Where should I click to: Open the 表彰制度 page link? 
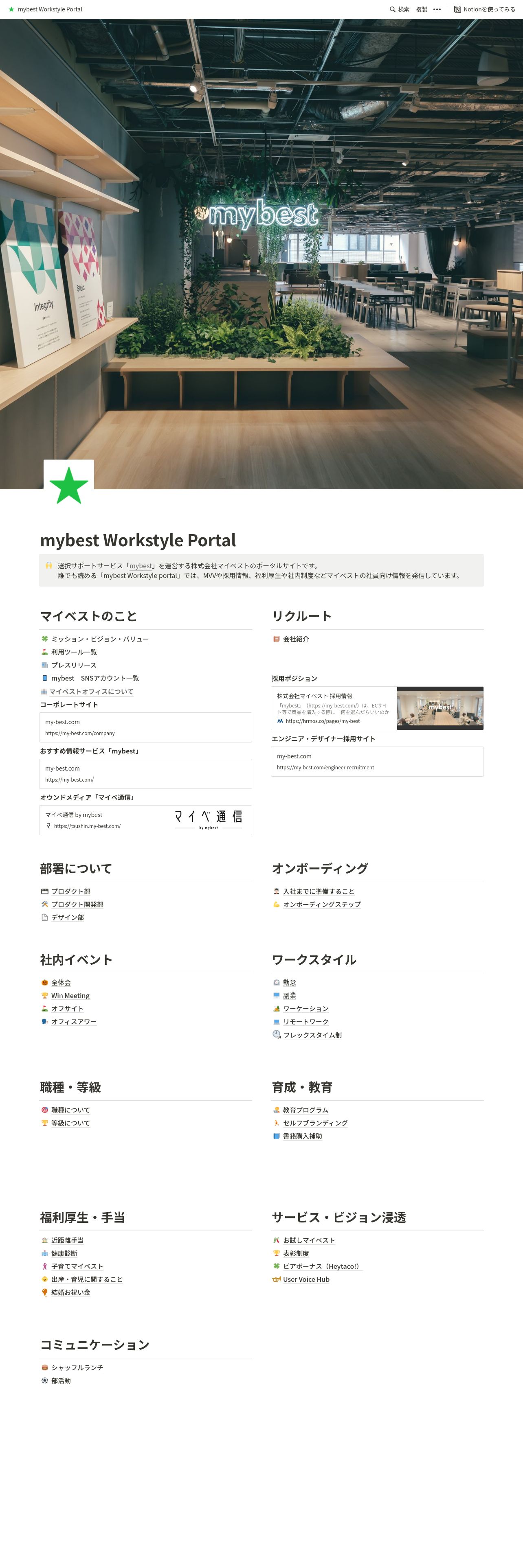click(x=296, y=1253)
